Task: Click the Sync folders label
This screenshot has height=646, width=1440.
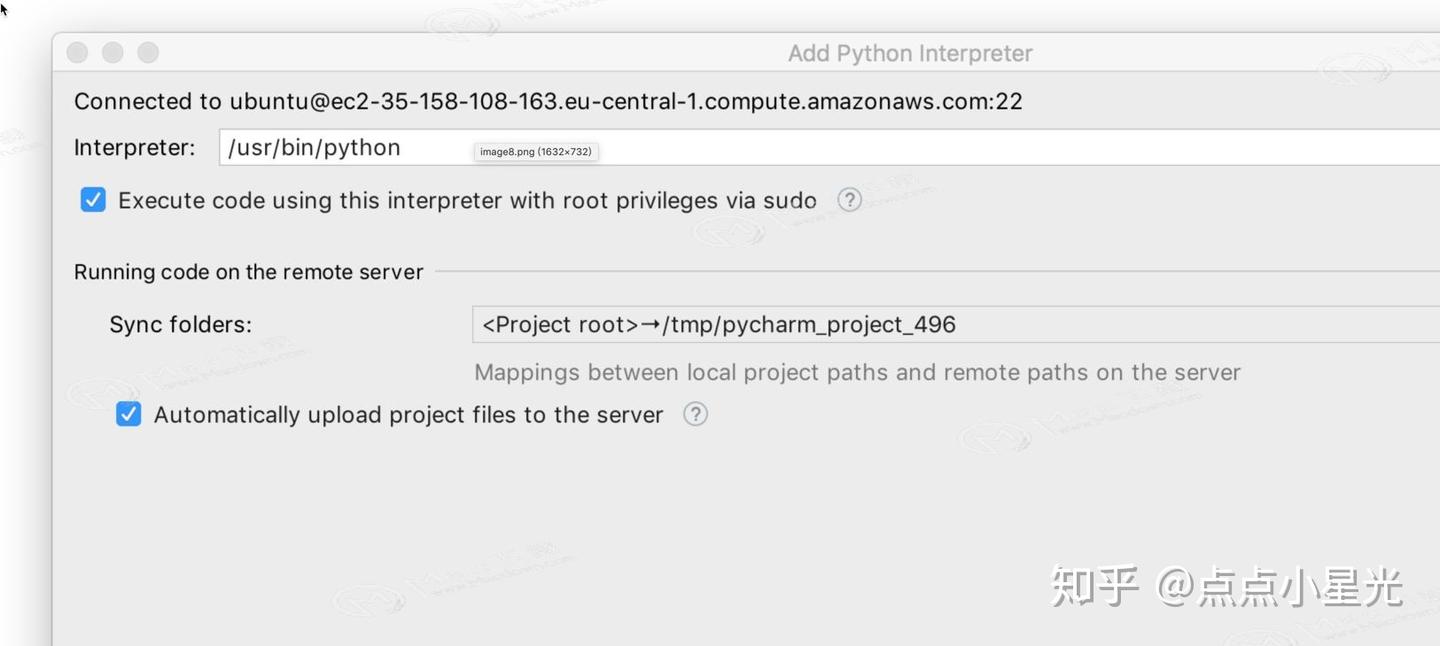Action: [180, 324]
